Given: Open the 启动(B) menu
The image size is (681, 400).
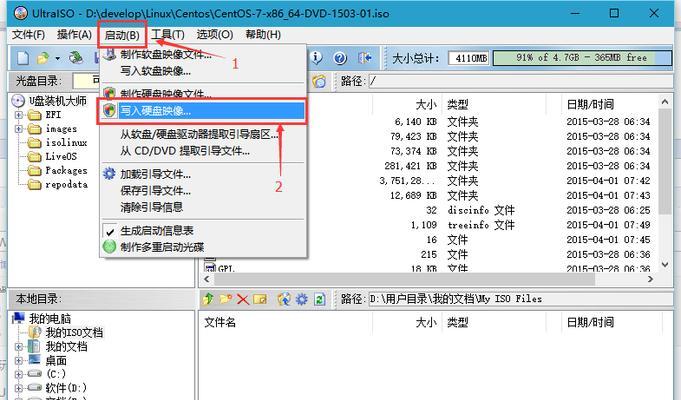Looking at the screenshot, I should [122, 35].
